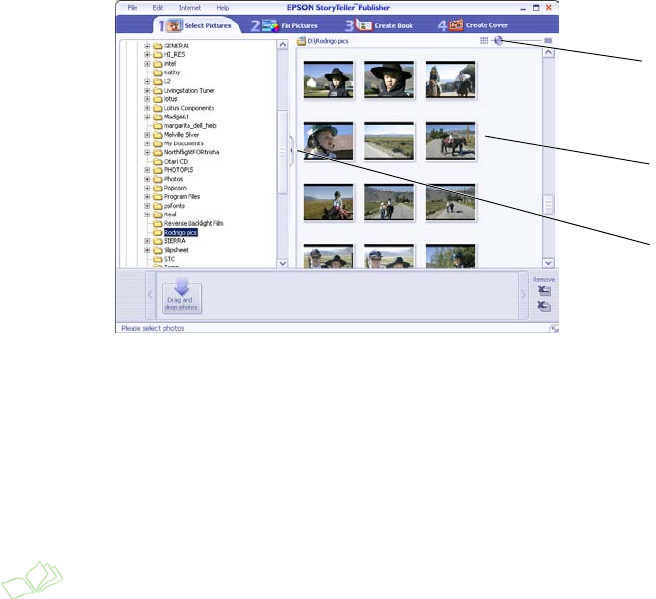The width and height of the screenshot is (656, 599).
Task: Click the thumbnail size slider knob
Action: (x=498, y=41)
